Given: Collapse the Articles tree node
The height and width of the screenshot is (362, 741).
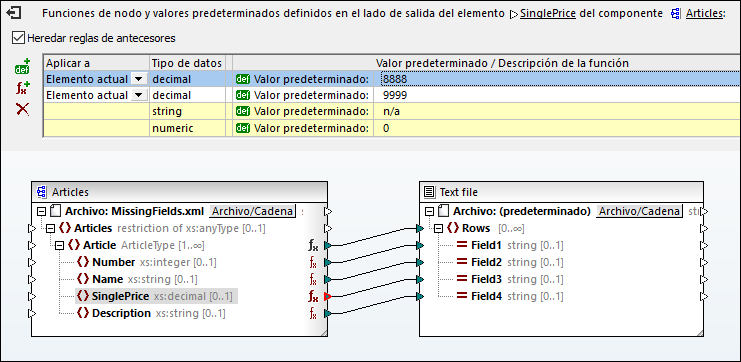Looking at the screenshot, I should coord(50,229).
